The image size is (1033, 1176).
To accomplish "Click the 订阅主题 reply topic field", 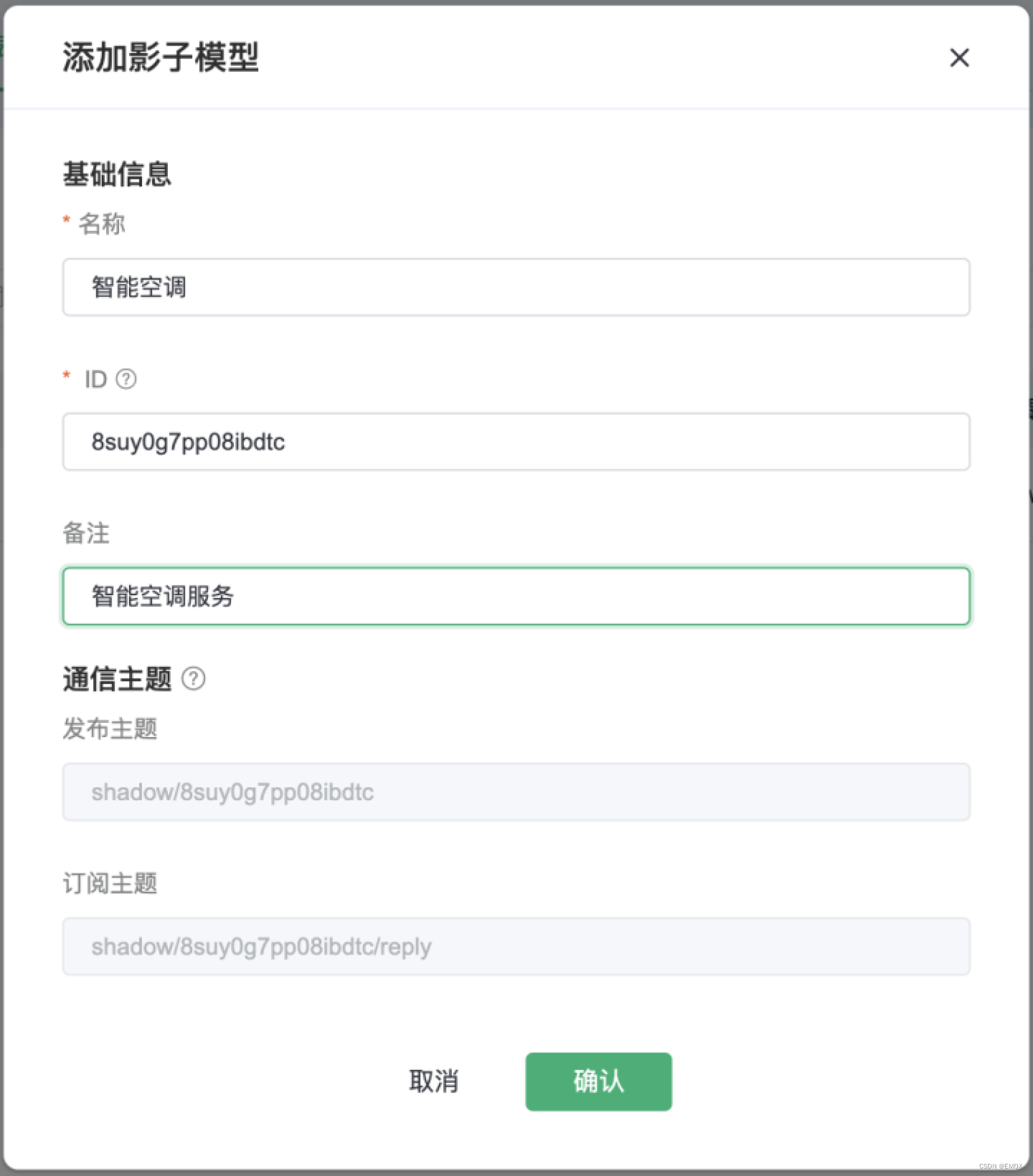I will (x=515, y=946).
